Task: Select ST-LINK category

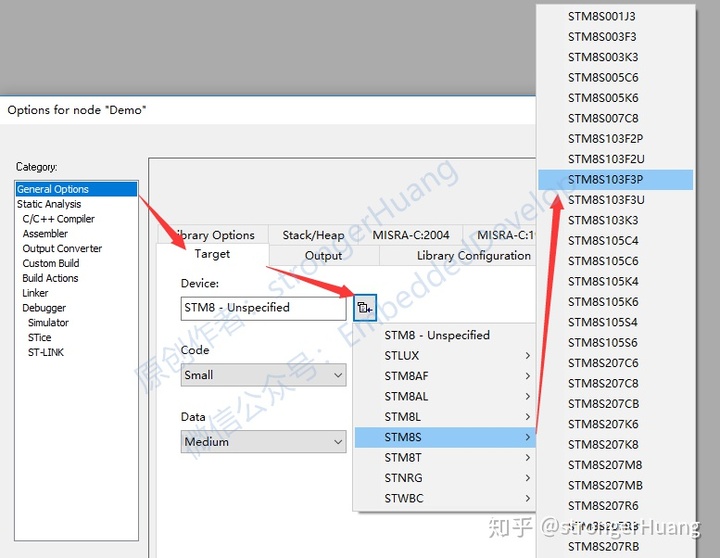Action: coord(46,352)
